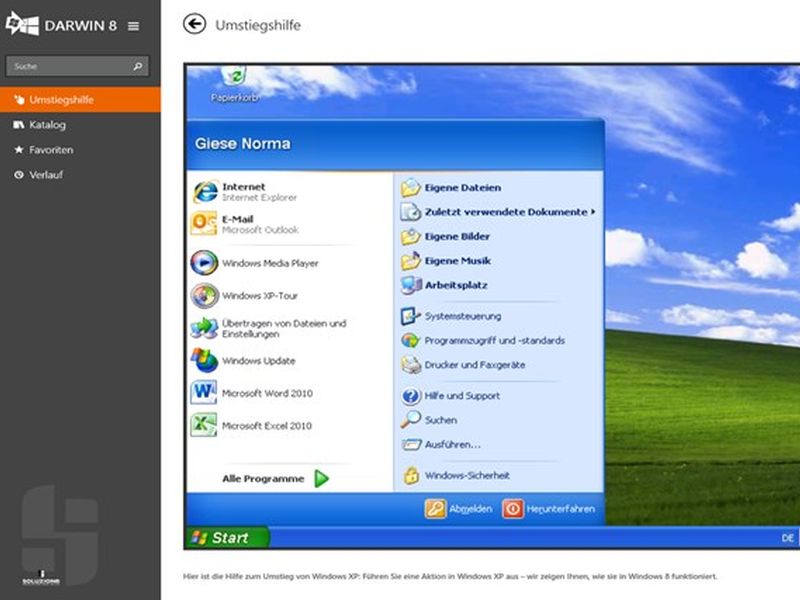This screenshot has height=600, width=800.
Task: Click the Windows Media Player icon
Action: (x=204, y=263)
